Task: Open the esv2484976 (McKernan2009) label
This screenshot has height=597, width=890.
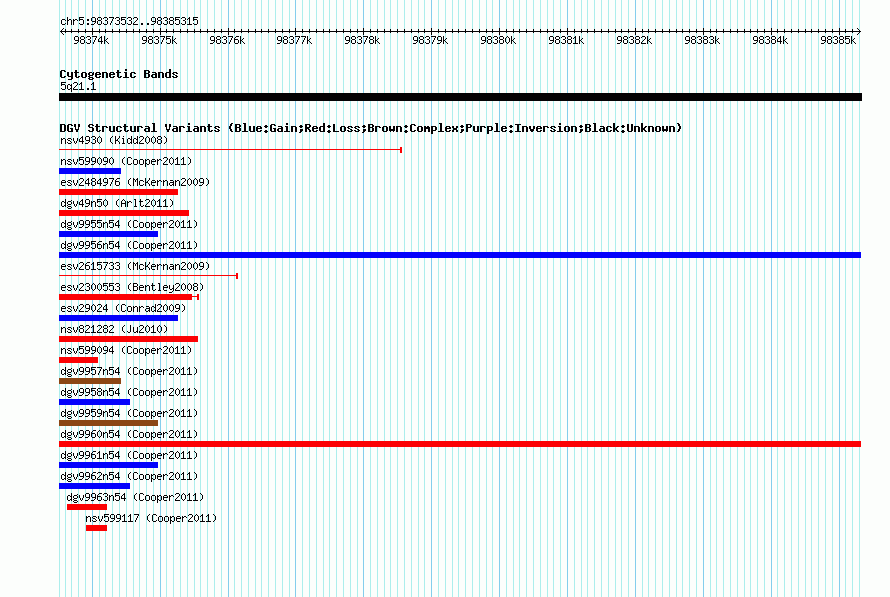Action: click(x=135, y=182)
